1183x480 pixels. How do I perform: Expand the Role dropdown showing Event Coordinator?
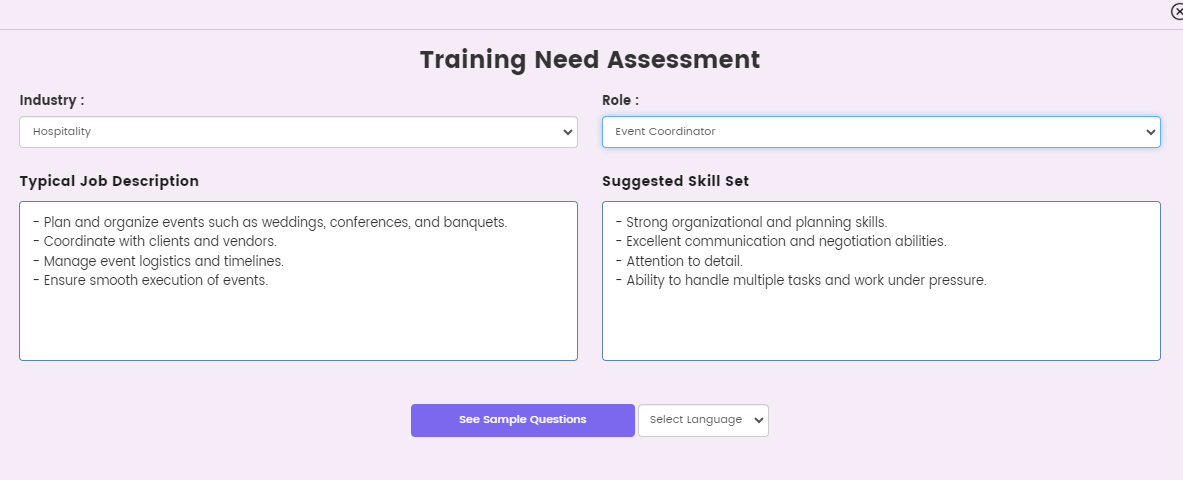[880, 132]
